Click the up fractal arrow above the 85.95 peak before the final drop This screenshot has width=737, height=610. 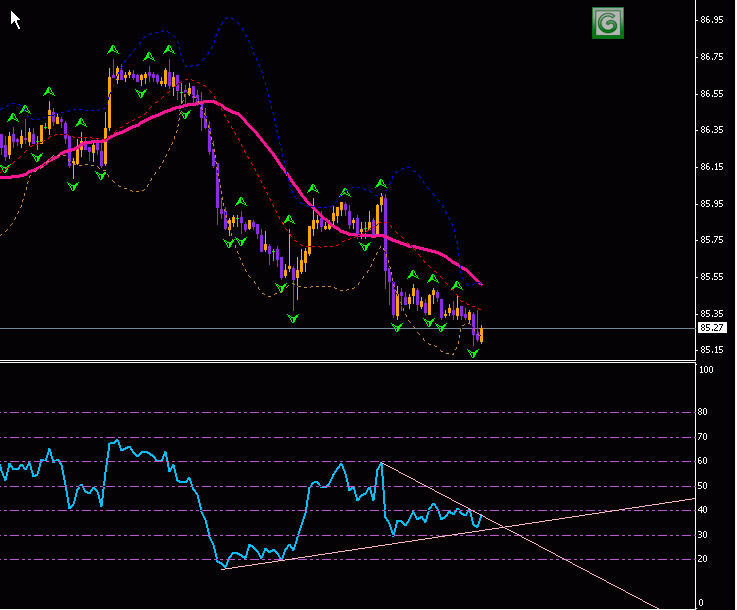coord(380,184)
